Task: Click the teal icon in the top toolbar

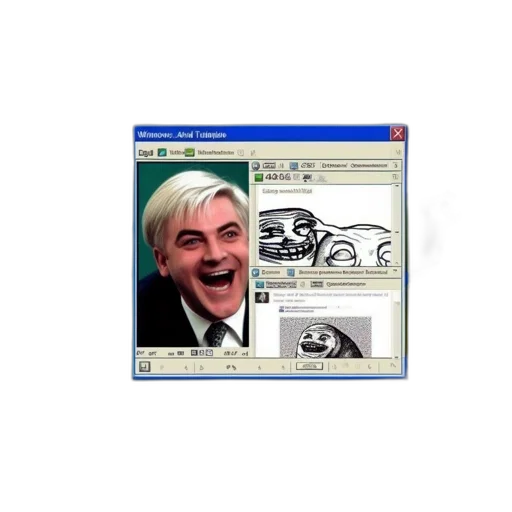Action: coord(162,152)
